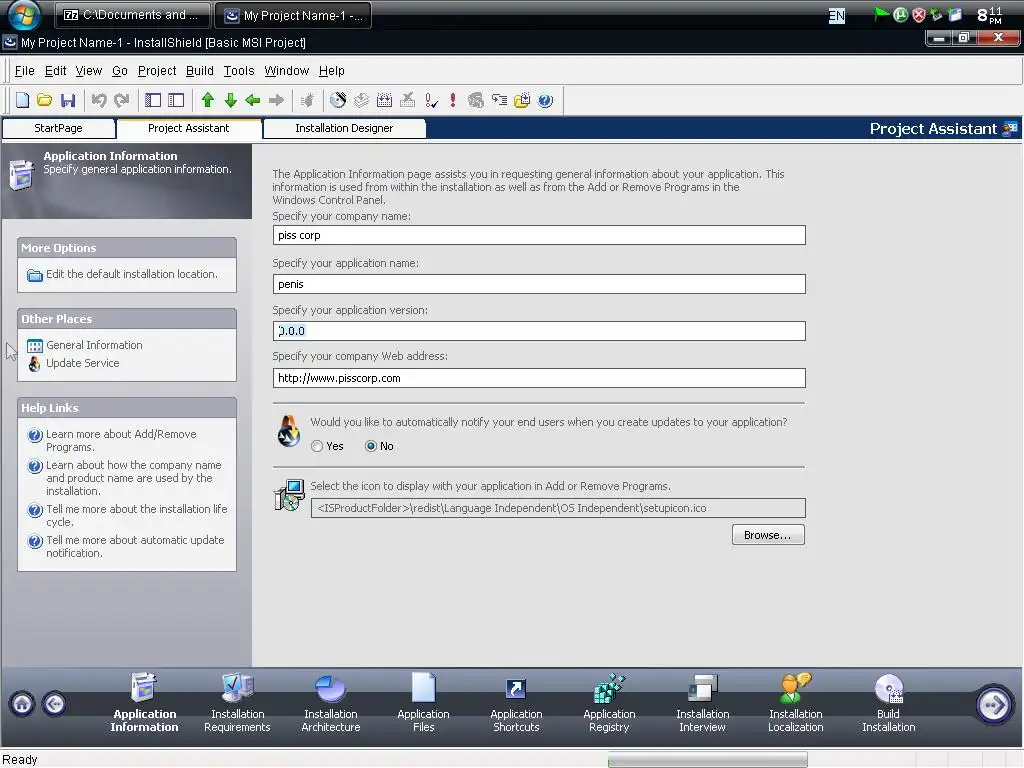Move up with the green up arrow

coord(208,100)
